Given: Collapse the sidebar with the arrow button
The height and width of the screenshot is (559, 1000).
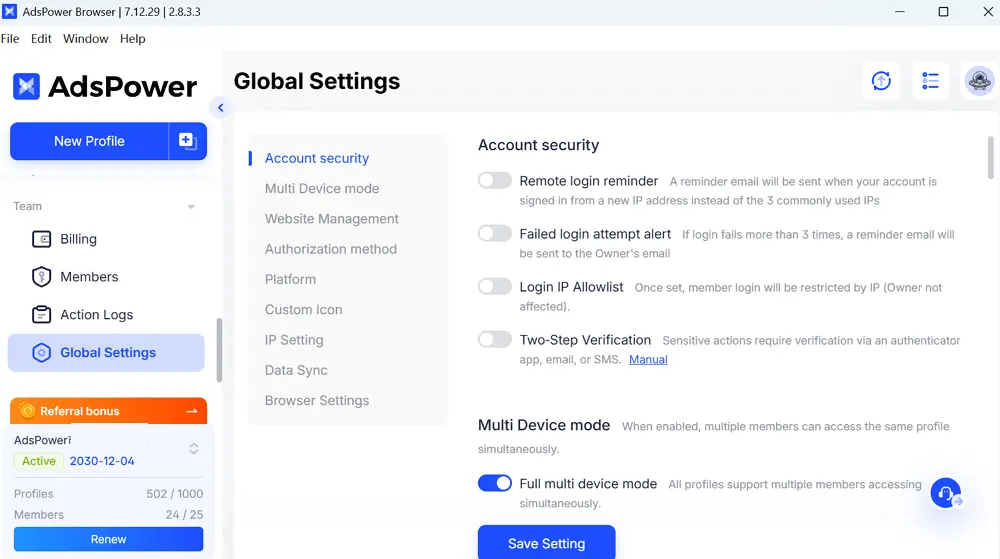Looking at the screenshot, I should click(221, 108).
